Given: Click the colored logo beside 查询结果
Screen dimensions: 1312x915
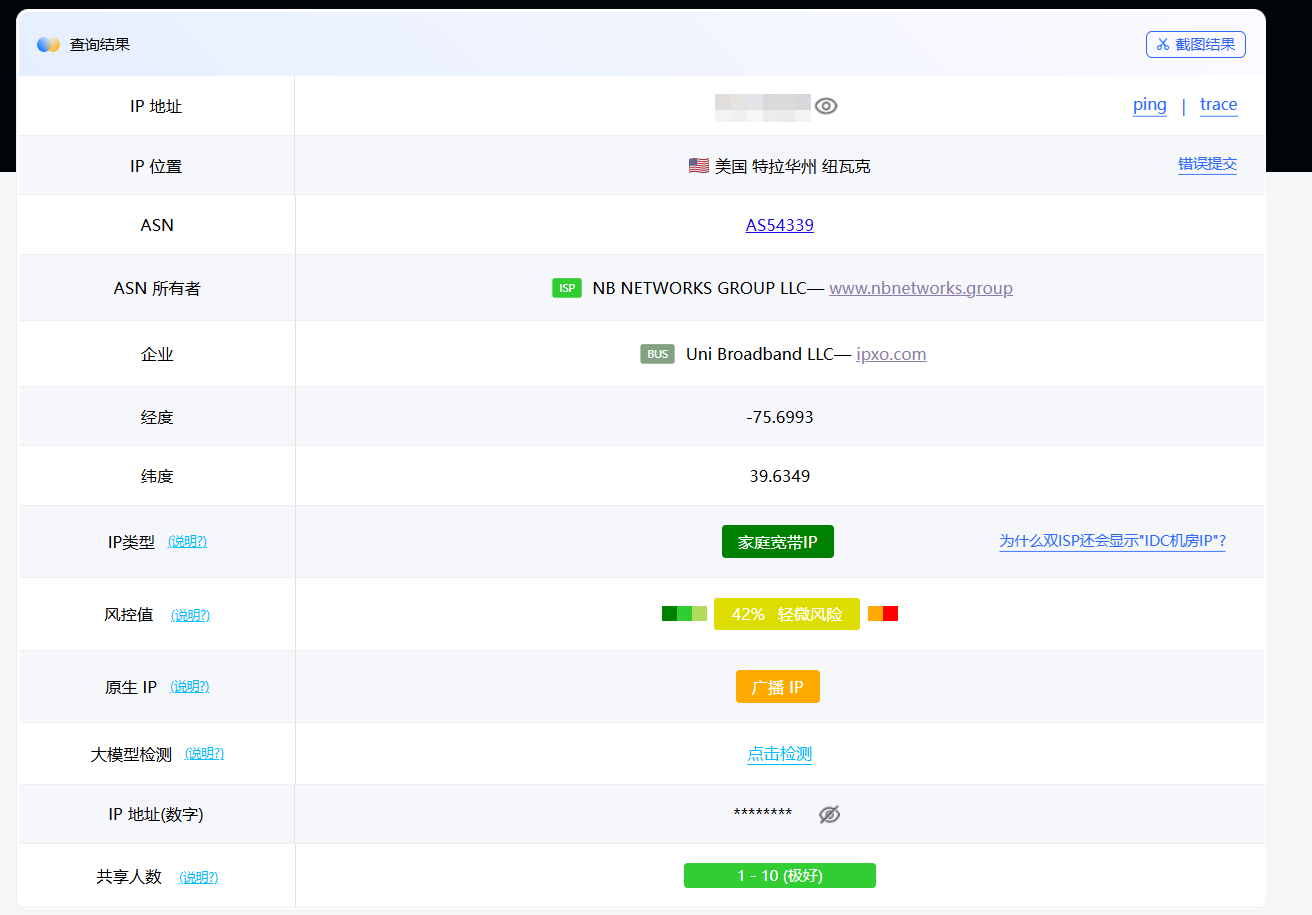Looking at the screenshot, I should click(48, 45).
